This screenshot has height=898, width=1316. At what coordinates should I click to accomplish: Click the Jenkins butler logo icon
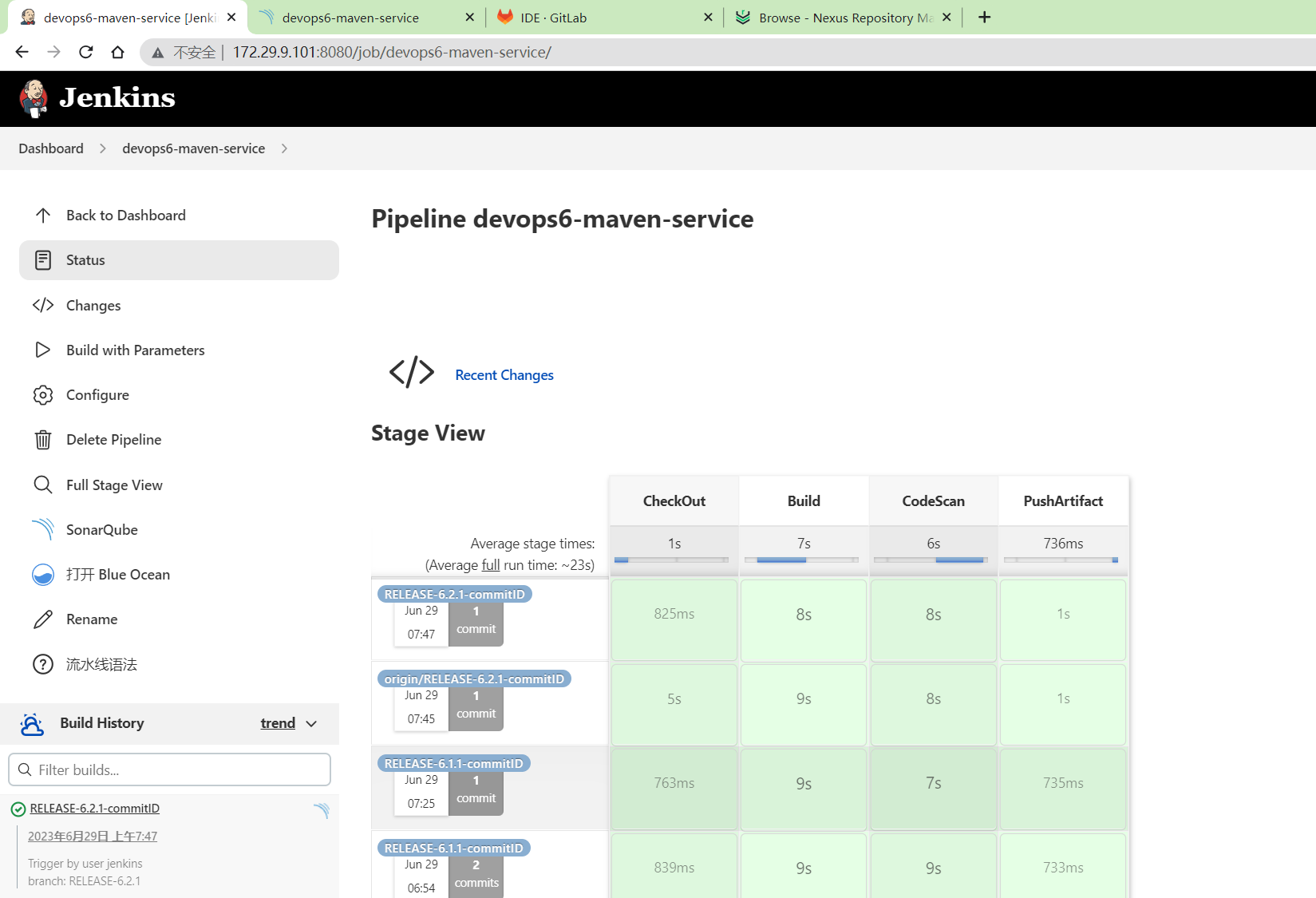[x=34, y=98]
